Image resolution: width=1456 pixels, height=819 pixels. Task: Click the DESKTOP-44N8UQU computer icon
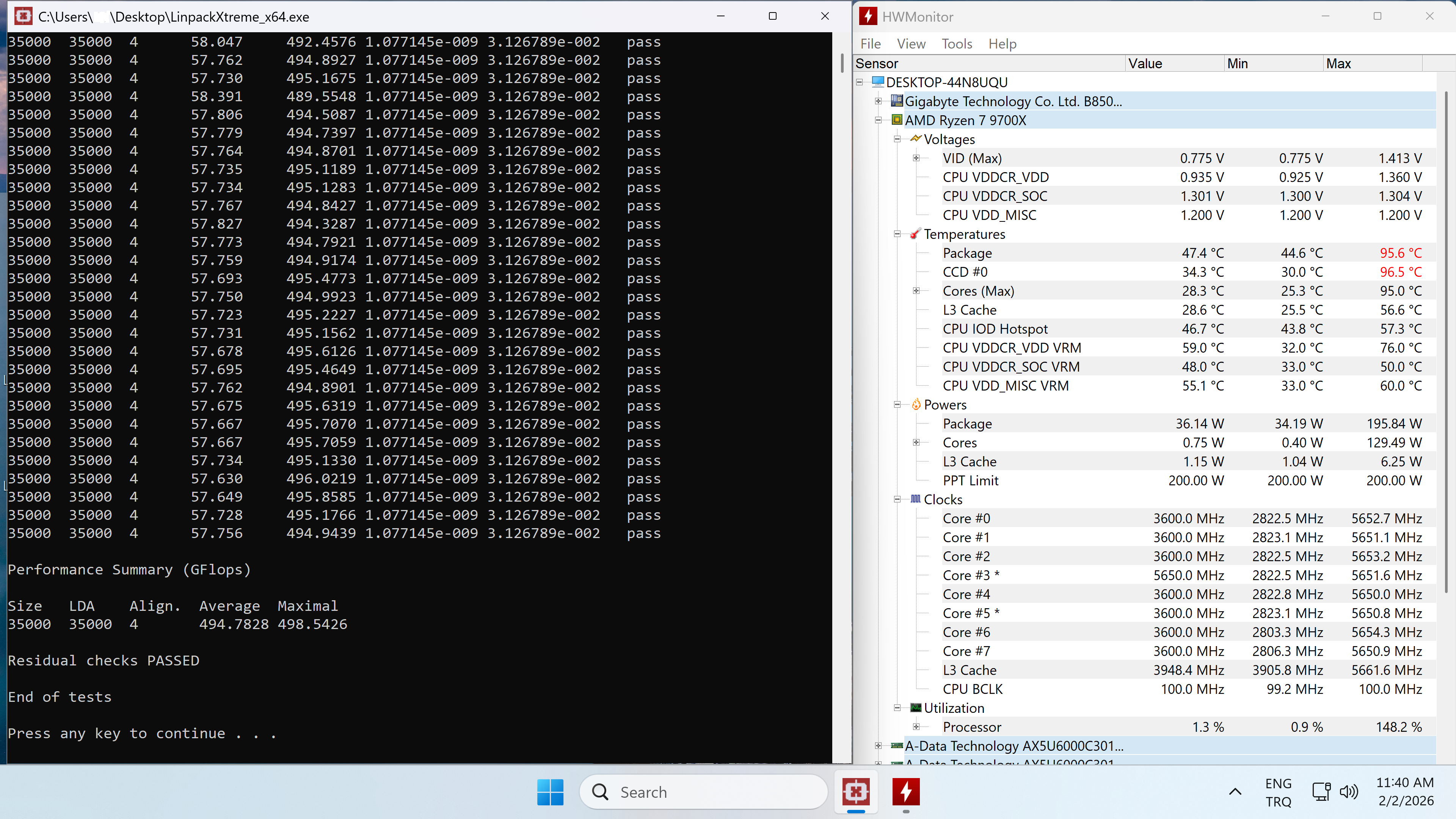pyautogui.click(x=878, y=83)
